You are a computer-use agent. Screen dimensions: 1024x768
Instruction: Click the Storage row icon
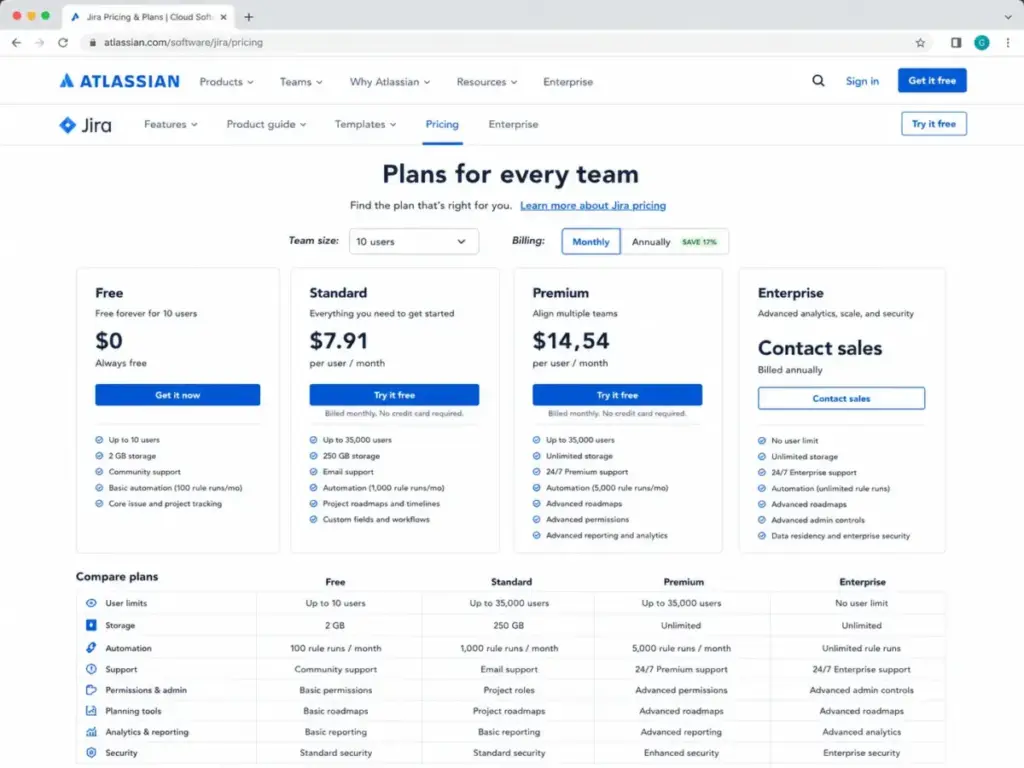pyautogui.click(x=91, y=625)
